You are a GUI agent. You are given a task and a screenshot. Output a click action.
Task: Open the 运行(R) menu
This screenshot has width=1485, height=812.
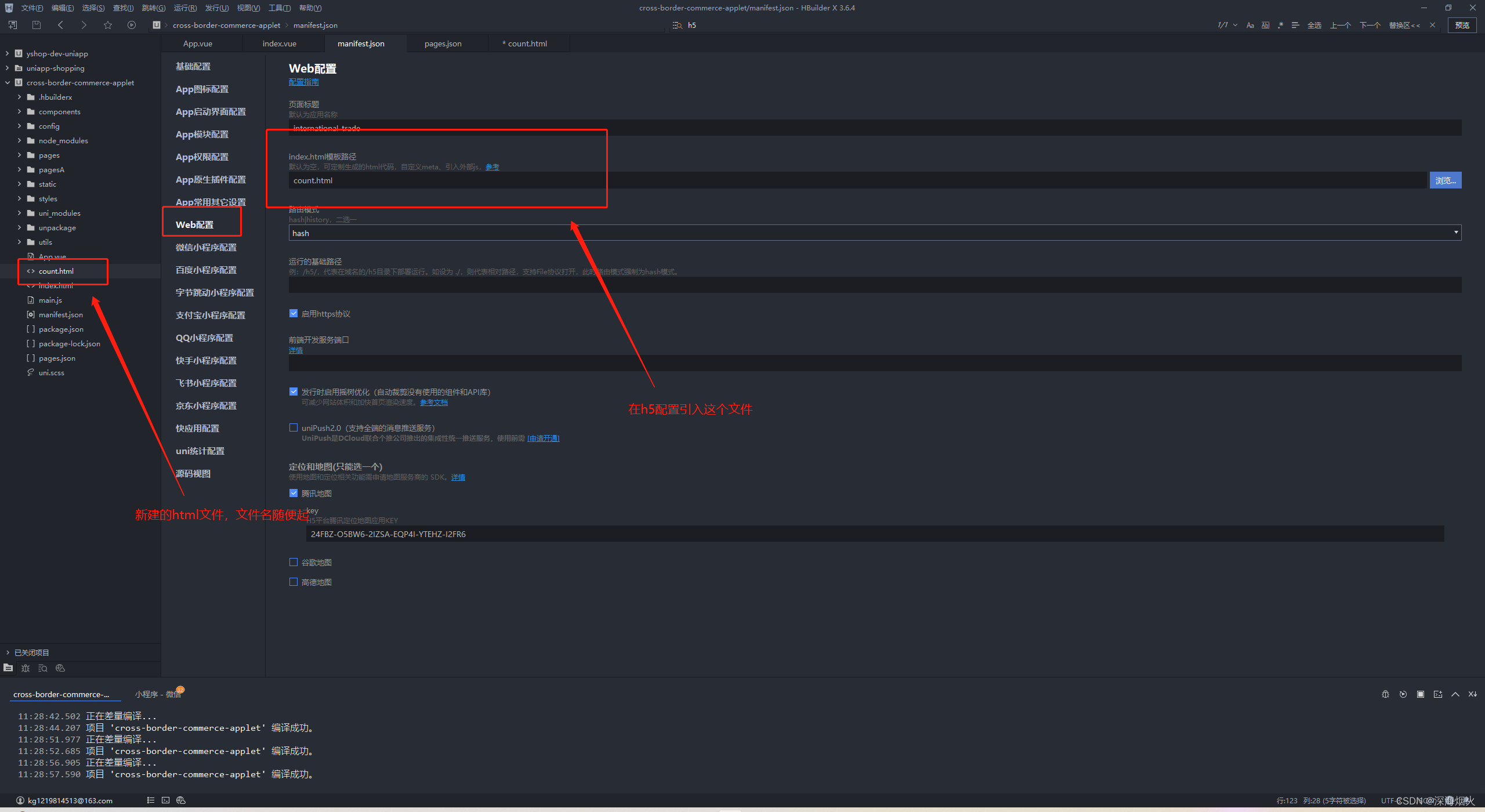(184, 8)
